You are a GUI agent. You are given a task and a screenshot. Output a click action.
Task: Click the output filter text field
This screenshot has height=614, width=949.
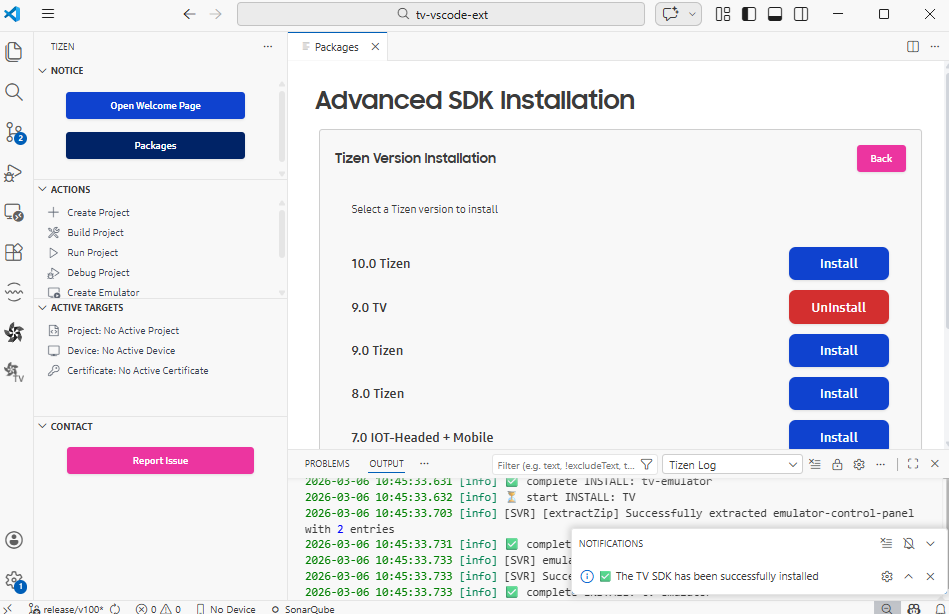pyautogui.click(x=565, y=465)
